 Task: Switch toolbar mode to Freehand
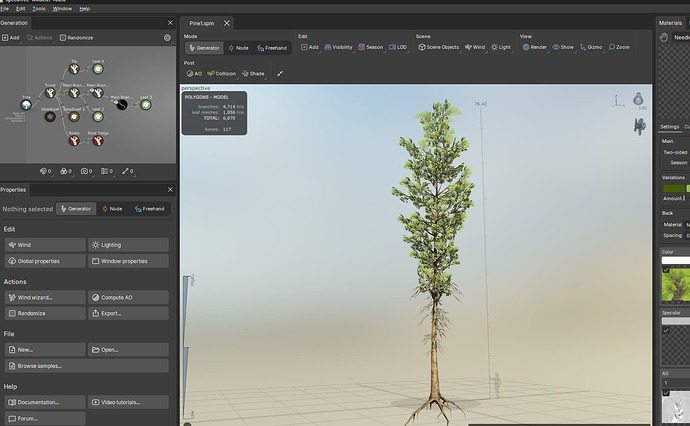point(272,48)
